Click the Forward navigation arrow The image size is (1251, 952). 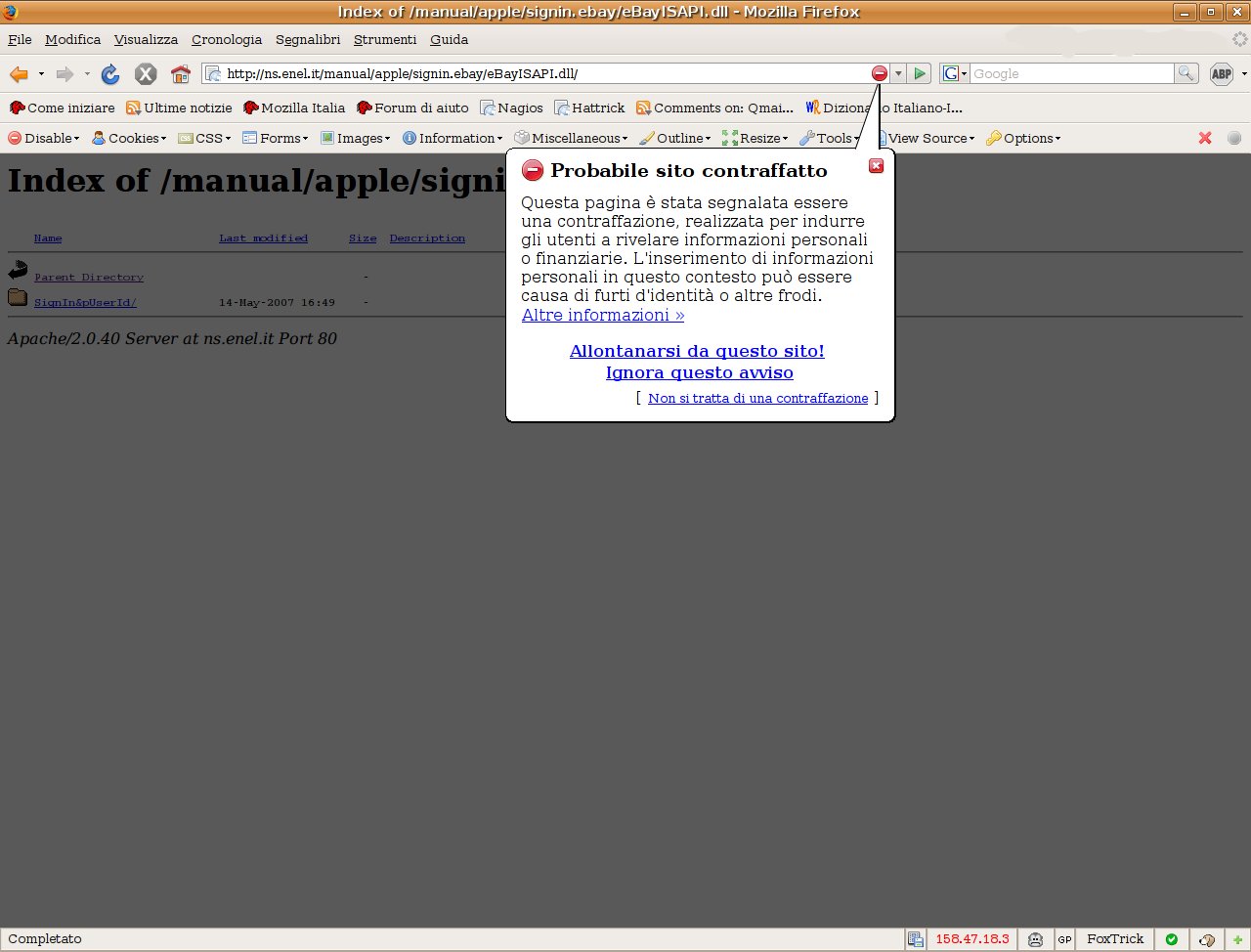click(x=65, y=74)
